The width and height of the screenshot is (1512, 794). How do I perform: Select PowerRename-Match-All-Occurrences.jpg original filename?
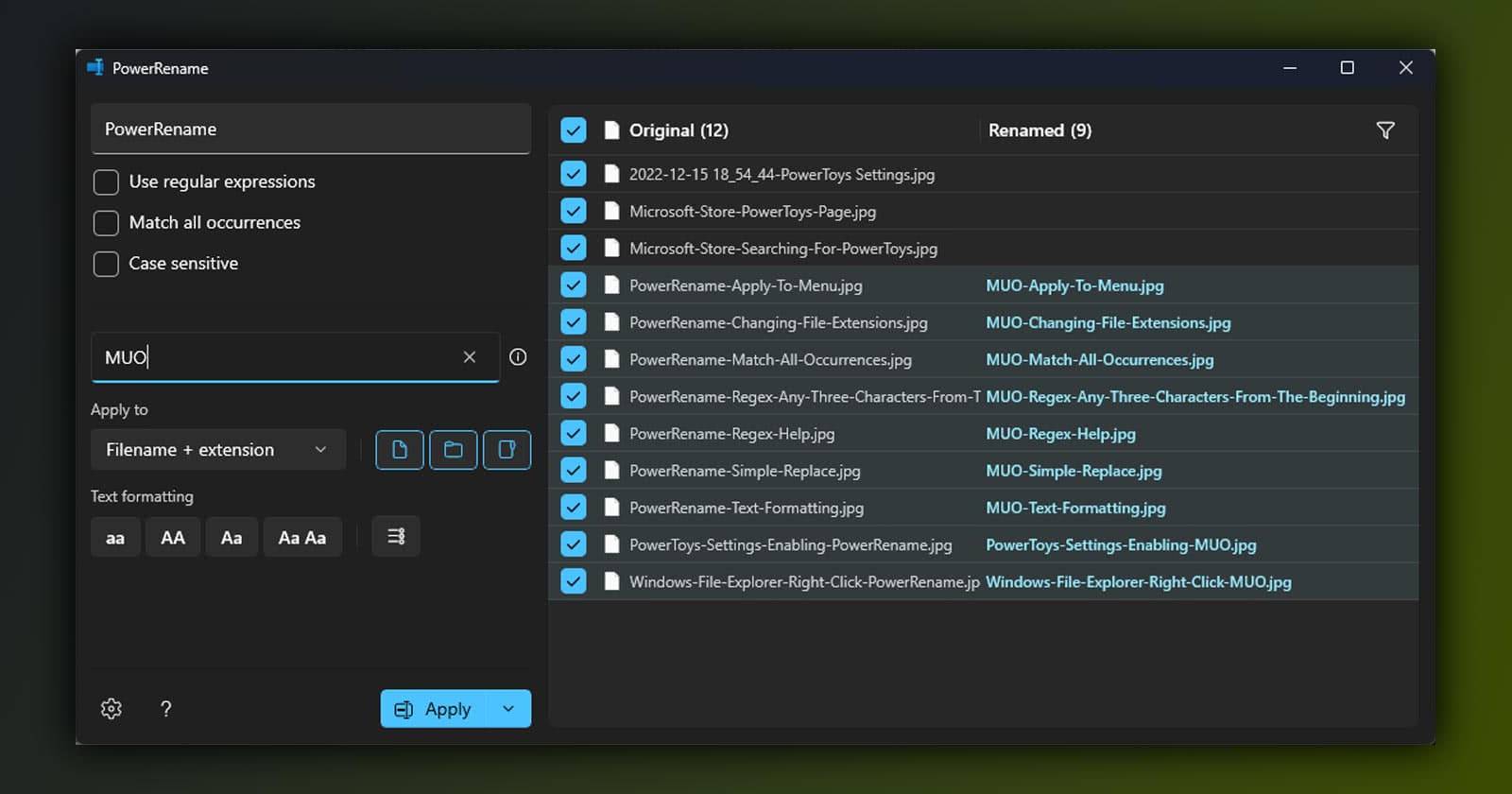click(x=770, y=360)
